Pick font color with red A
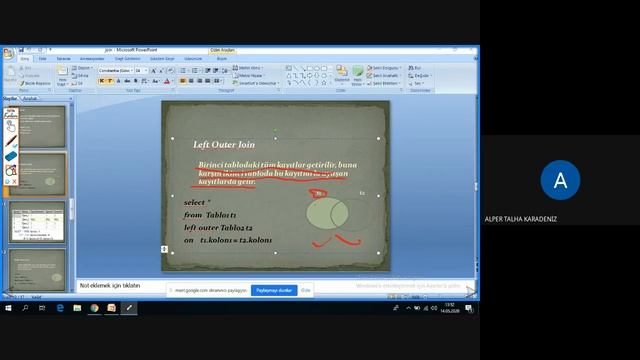 (167, 81)
